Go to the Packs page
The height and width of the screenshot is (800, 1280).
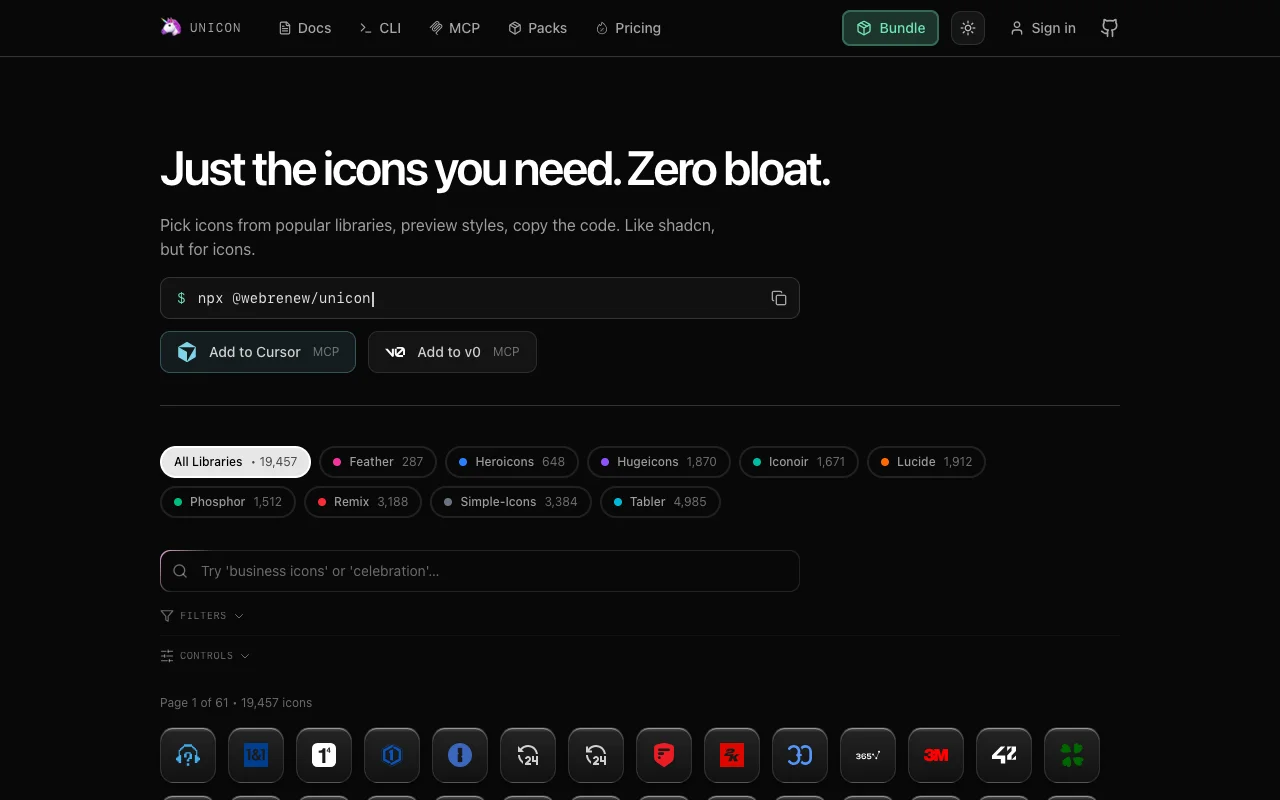pos(537,28)
